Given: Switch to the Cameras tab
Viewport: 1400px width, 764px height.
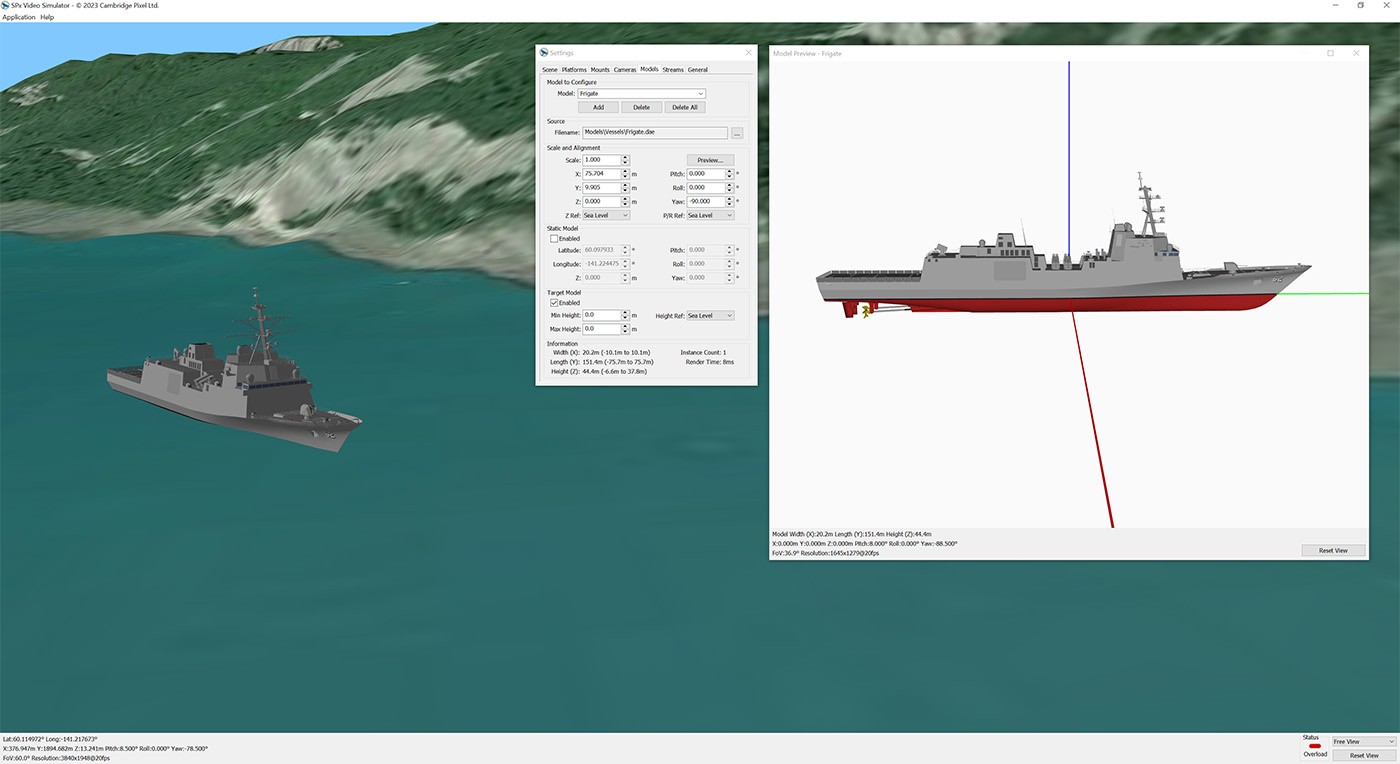Looking at the screenshot, I should coord(624,69).
